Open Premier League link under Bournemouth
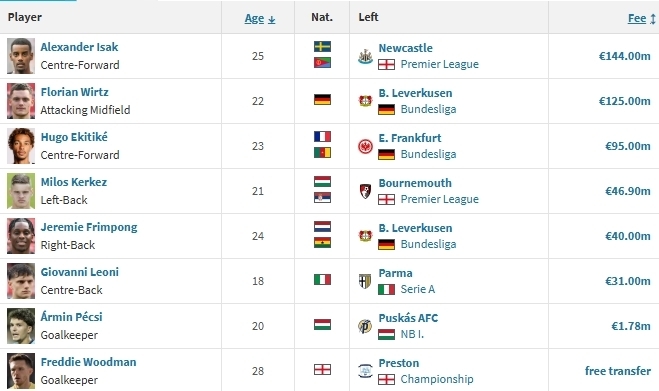Image resolution: width=659 pixels, height=391 pixels. point(439,199)
